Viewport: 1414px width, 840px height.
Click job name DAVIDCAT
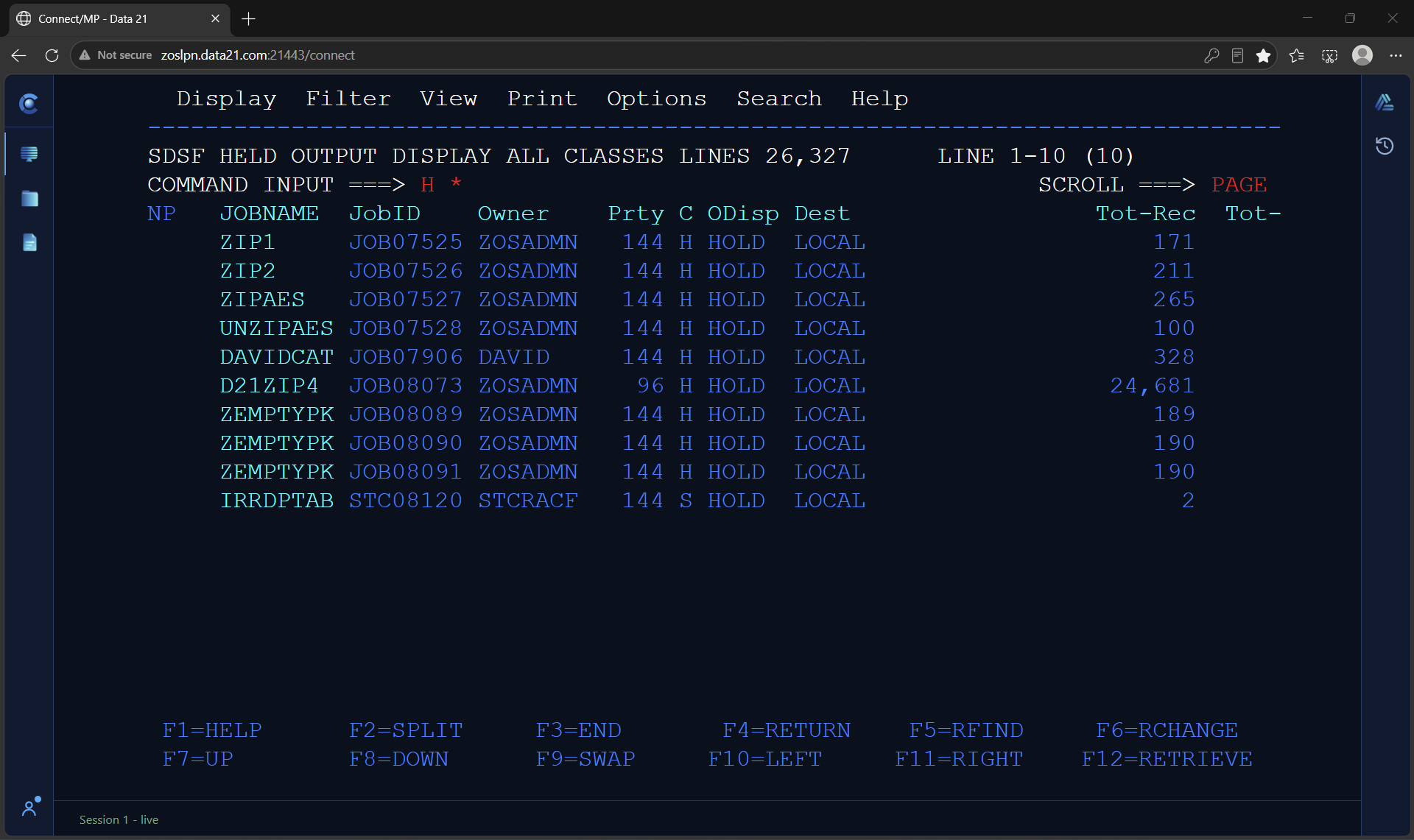[x=277, y=357]
